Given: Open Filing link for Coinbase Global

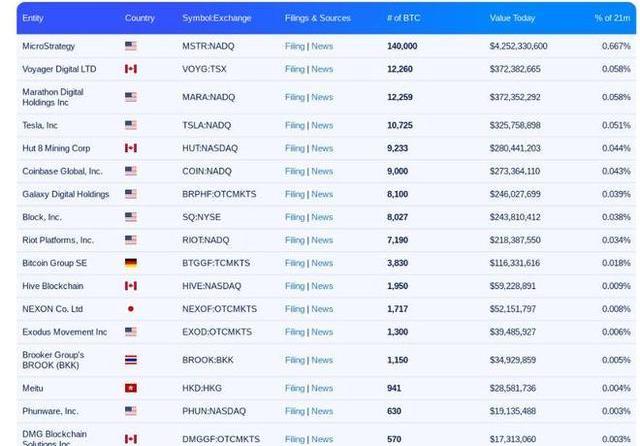Looking at the screenshot, I should pyautogui.click(x=294, y=171).
